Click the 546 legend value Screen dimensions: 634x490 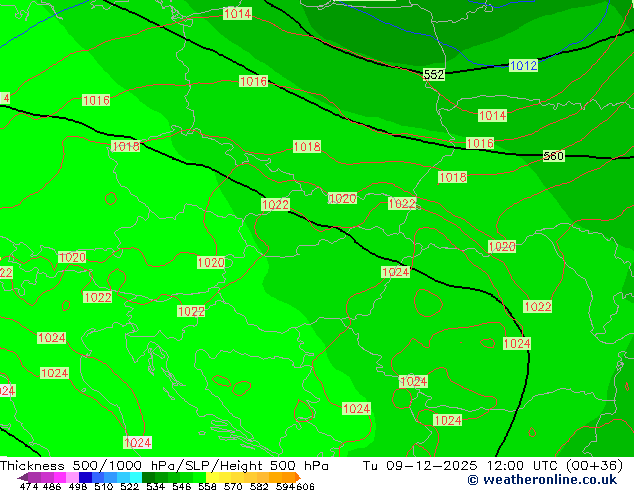click(181, 486)
